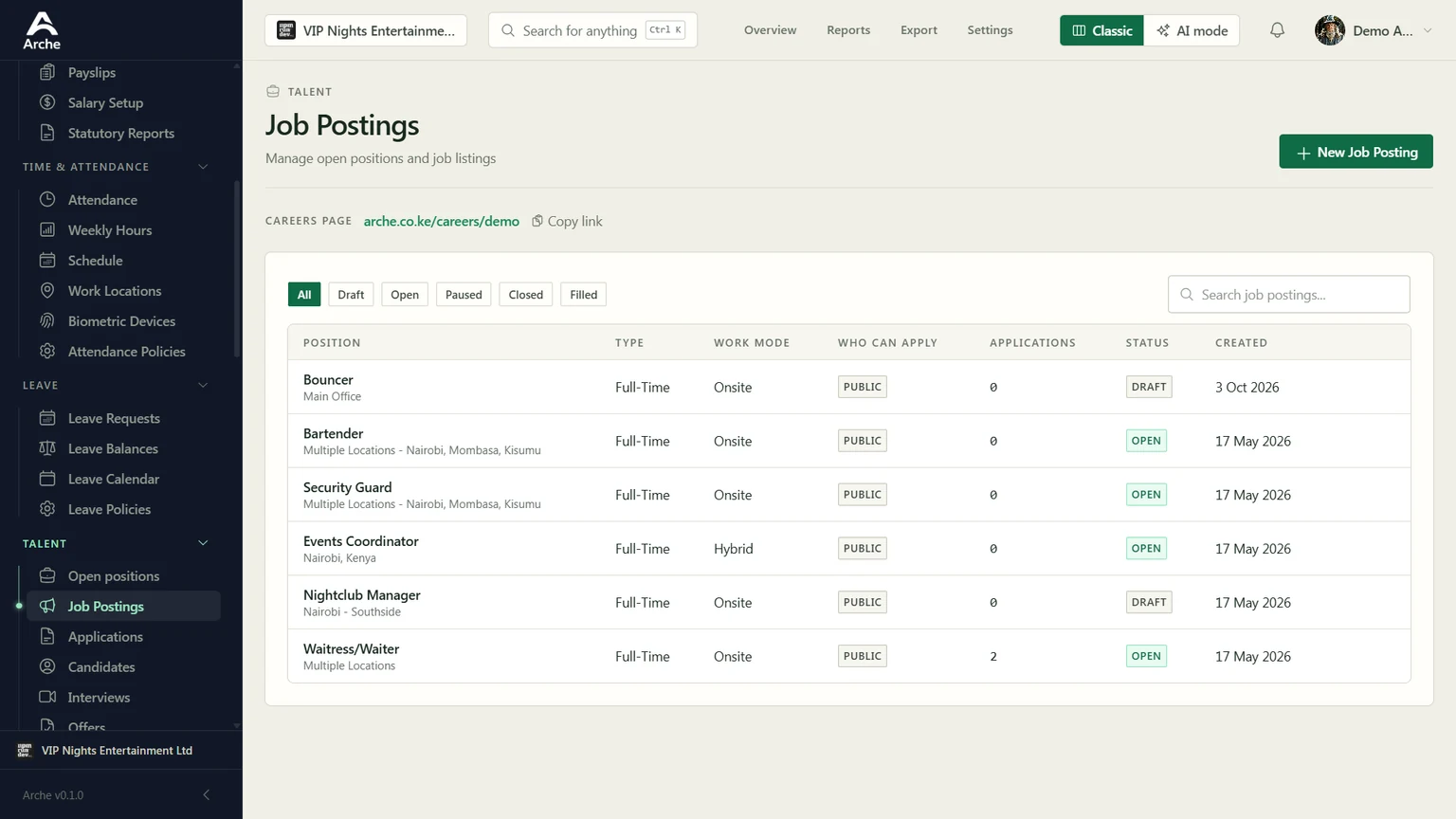Open Statutory Reports icon in sidebar
The height and width of the screenshot is (819, 1456).
[47, 133]
